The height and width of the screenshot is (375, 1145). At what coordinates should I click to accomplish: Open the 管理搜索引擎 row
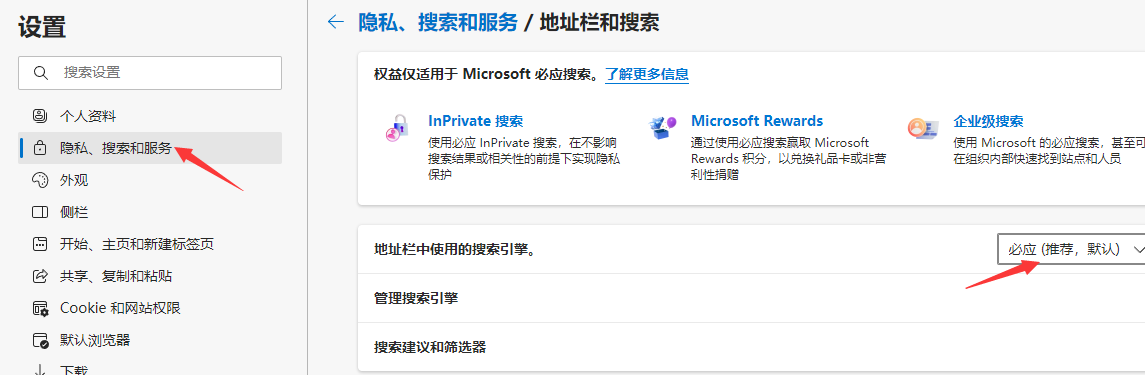[751, 298]
